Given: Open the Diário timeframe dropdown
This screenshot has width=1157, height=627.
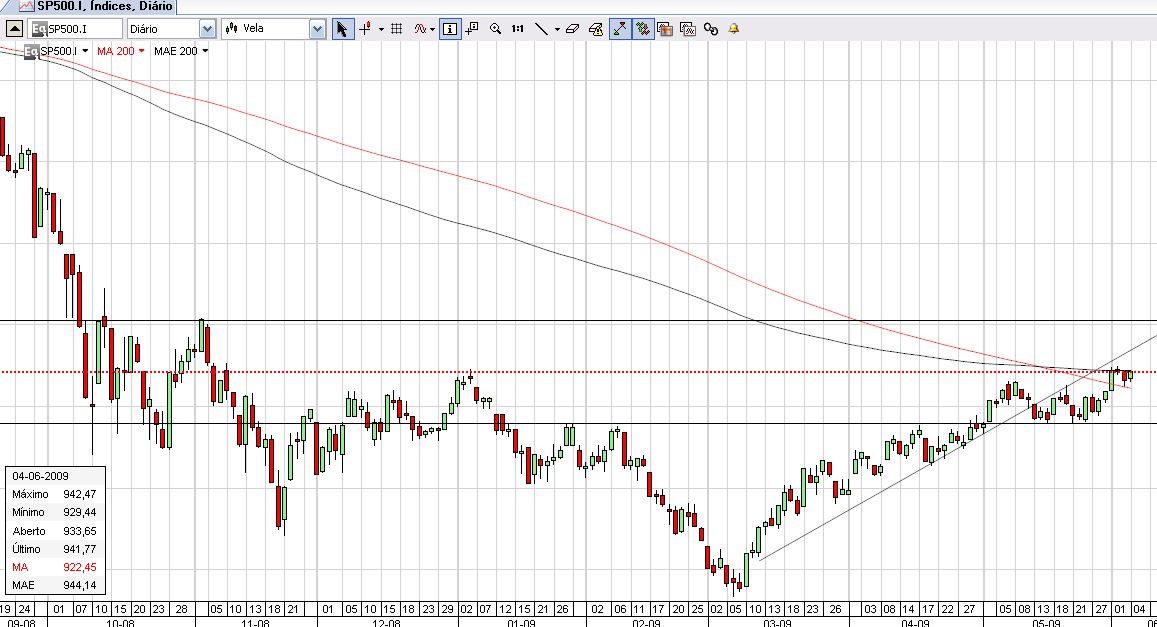Looking at the screenshot, I should pyautogui.click(x=207, y=29).
